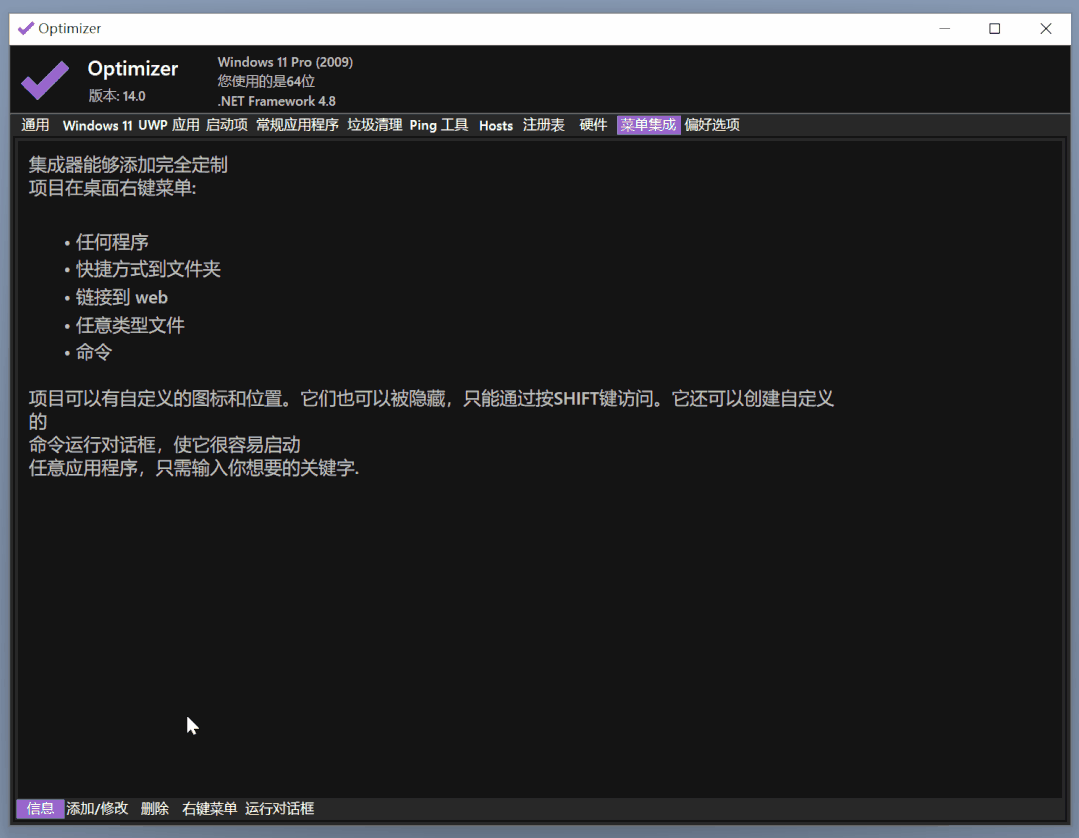Close the Optimizer window

click(x=1045, y=28)
